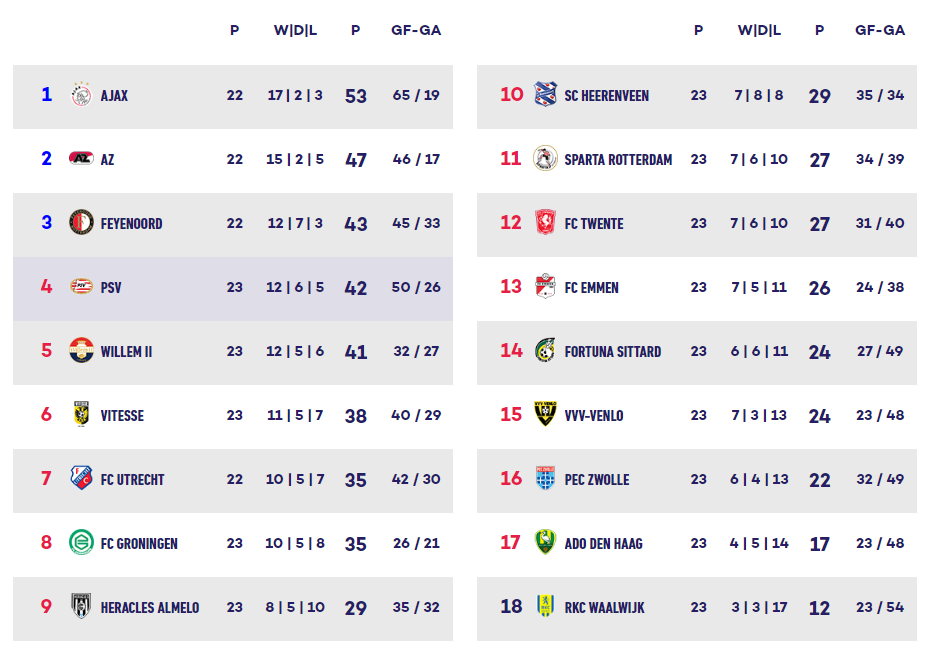Select the FC Twente red badge
The height and width of the screenshot is (650, 931).
[x=545, y=223]
